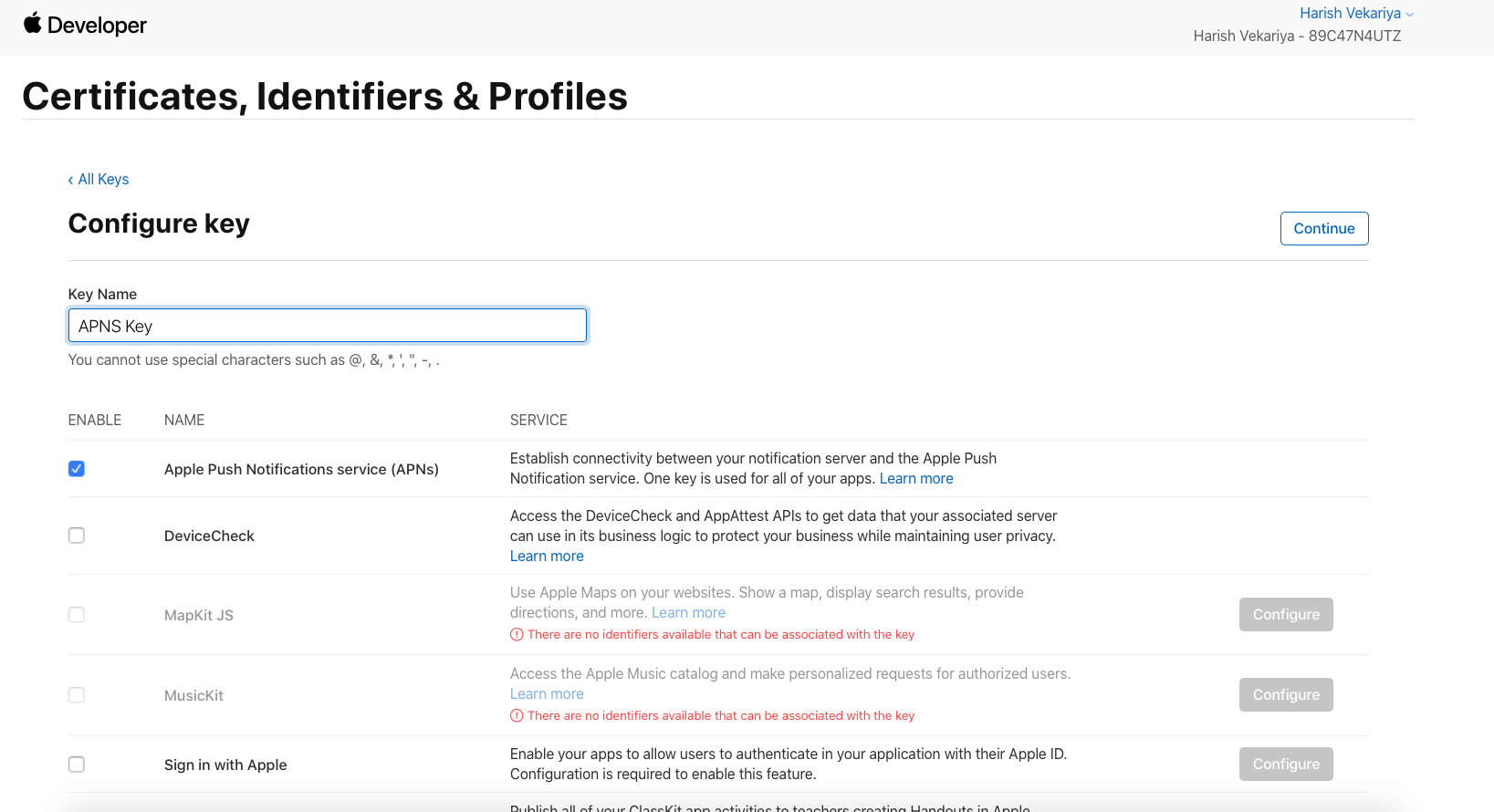Viewport: 1494px width, 812px height.
Task: Toggle the MusicKit checkbox
Action: pos(77,695)
